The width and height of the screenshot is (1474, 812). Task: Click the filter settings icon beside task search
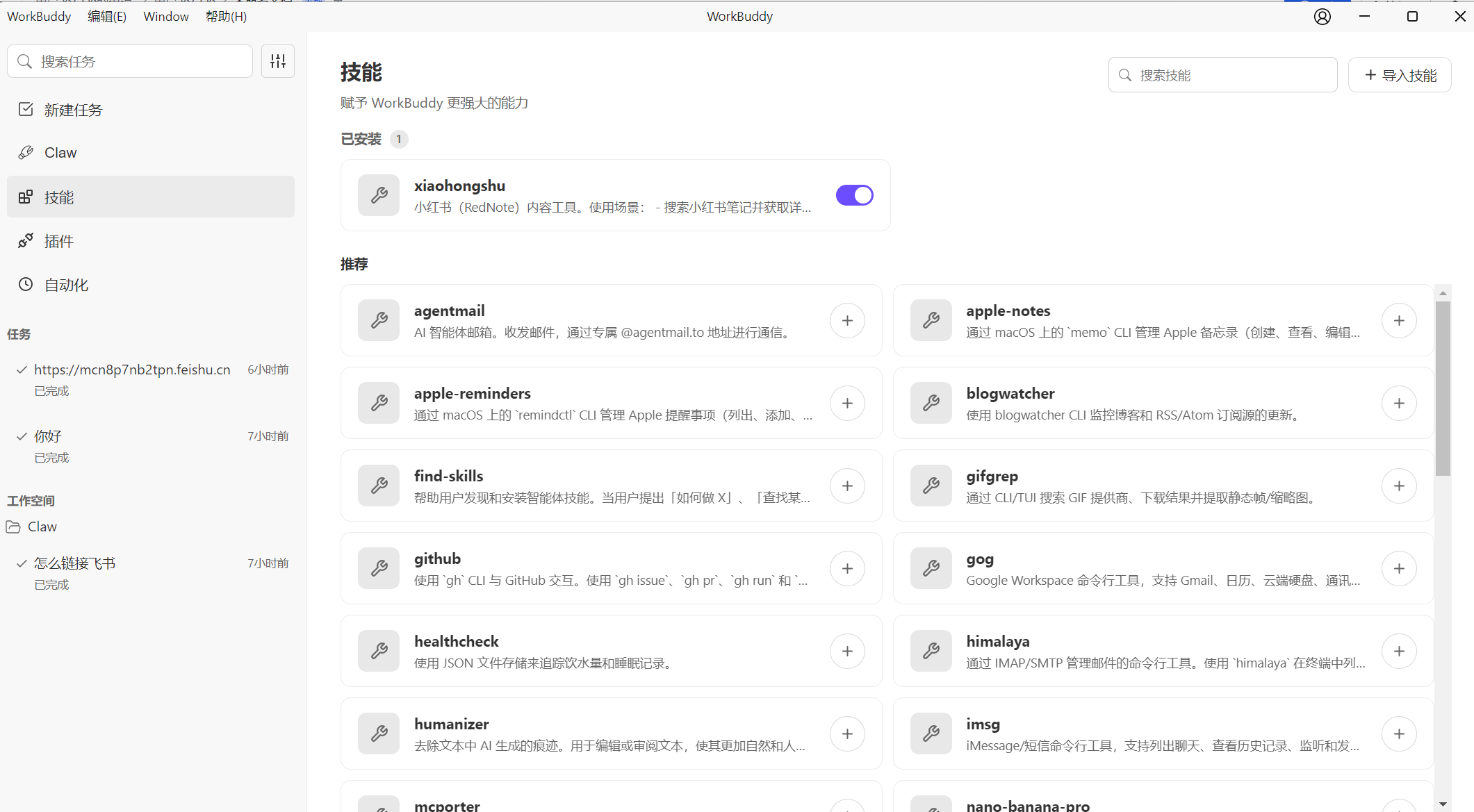click(278, 61)
